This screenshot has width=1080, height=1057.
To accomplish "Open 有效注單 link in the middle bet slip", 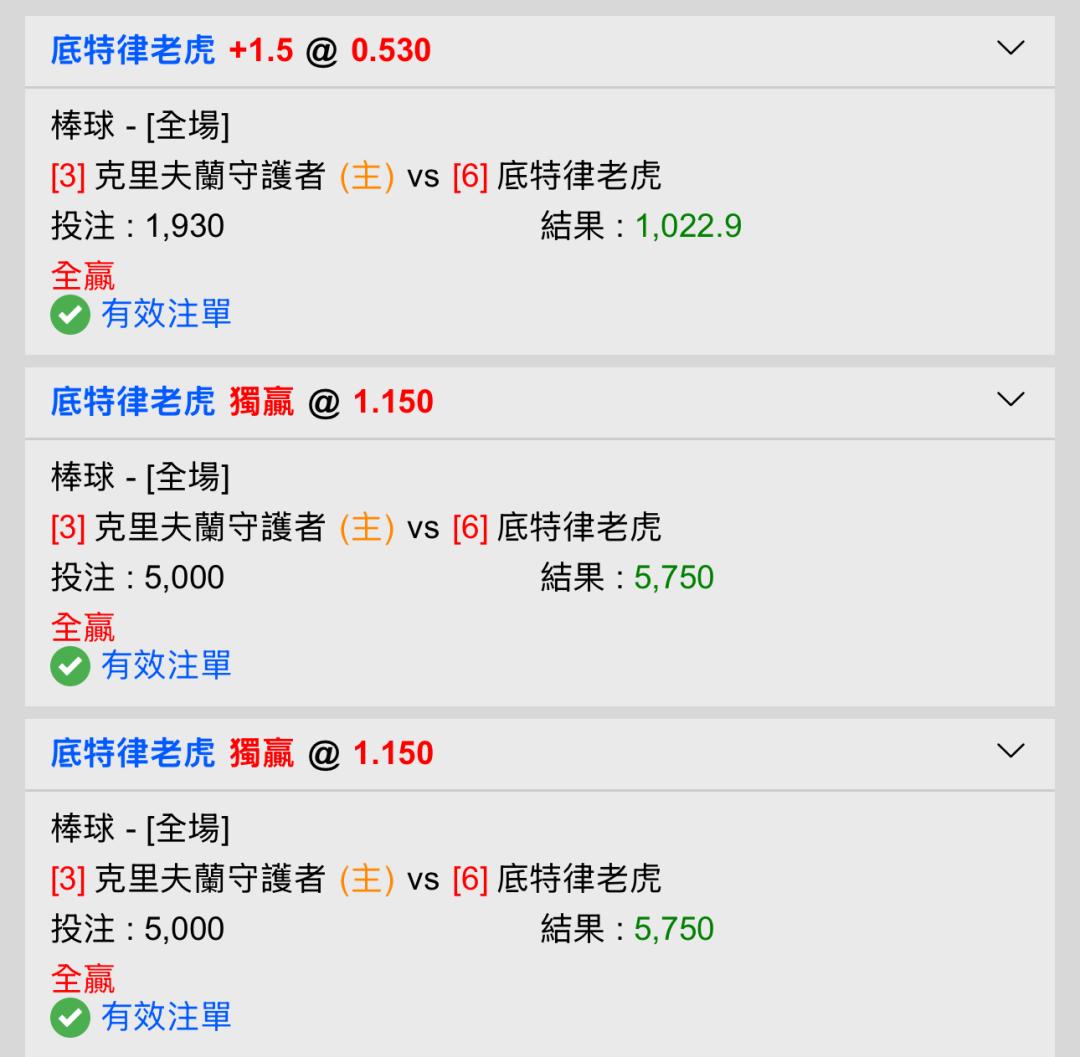I will coord(166,666).
